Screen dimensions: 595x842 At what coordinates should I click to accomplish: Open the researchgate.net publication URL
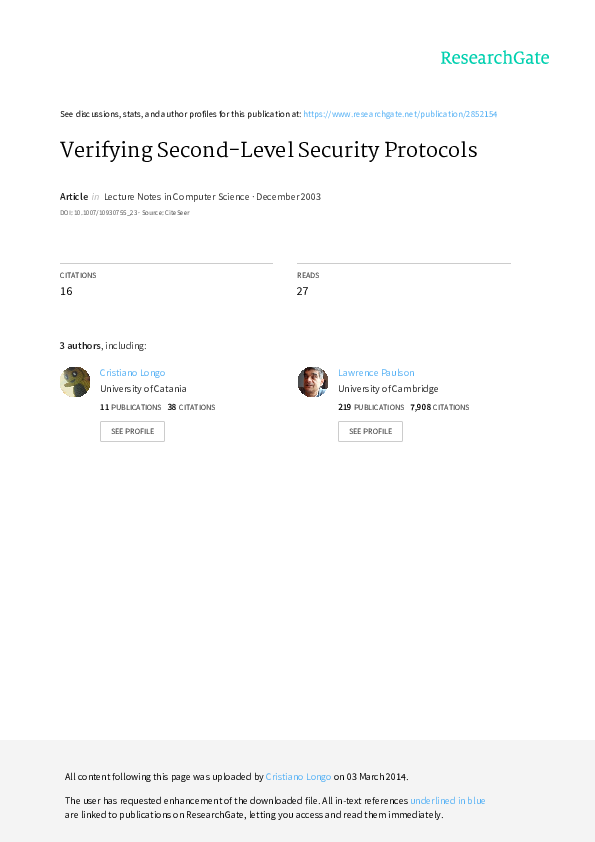point(400,114)
